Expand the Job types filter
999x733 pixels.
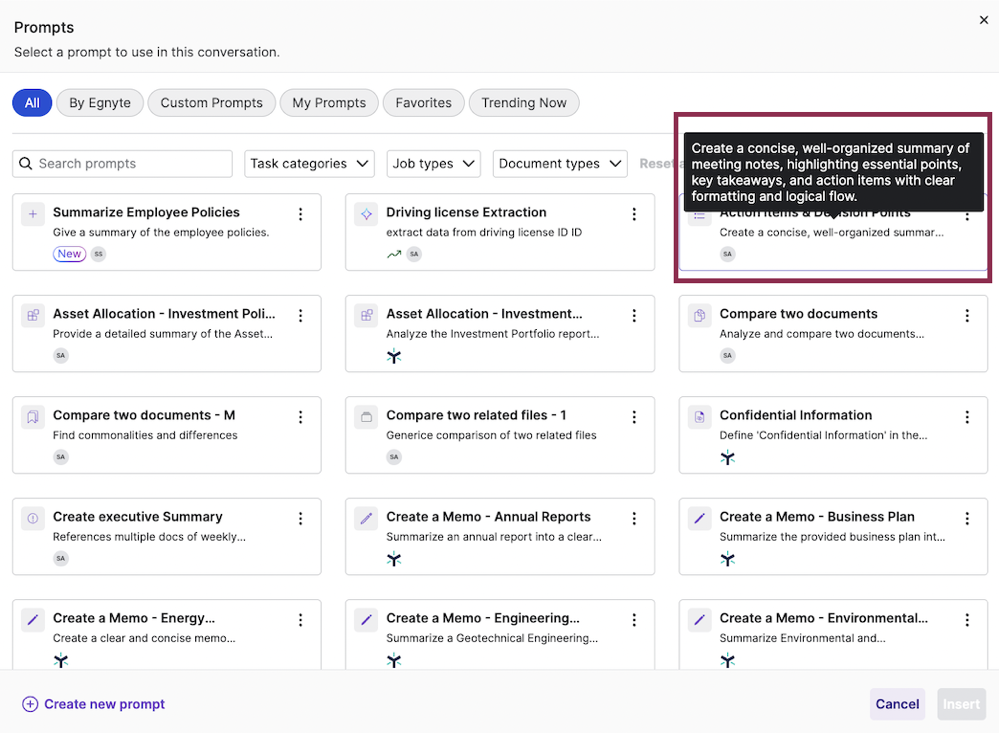(433, 163)
